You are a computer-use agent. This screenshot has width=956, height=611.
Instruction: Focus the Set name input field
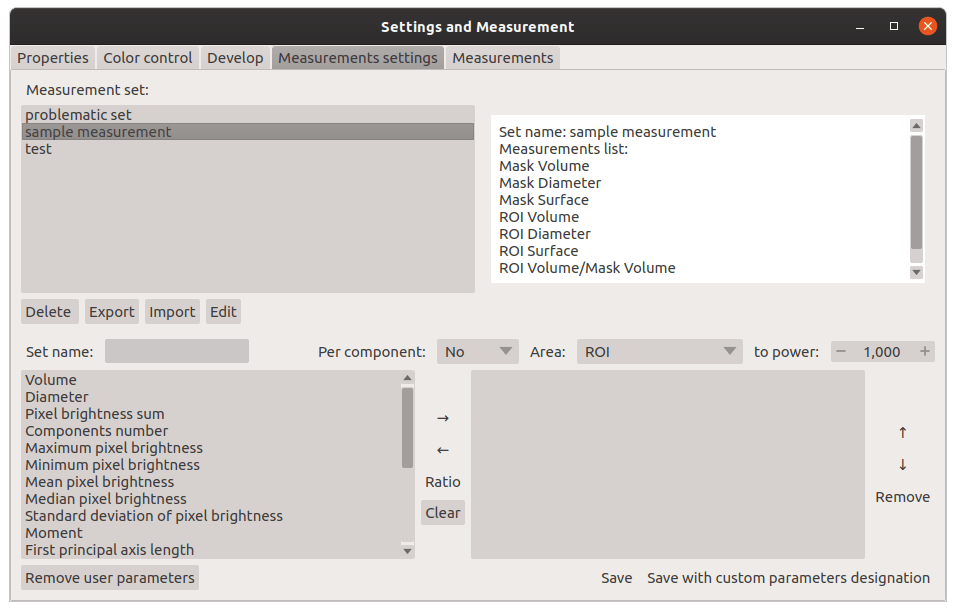click(x=177, y=351)
